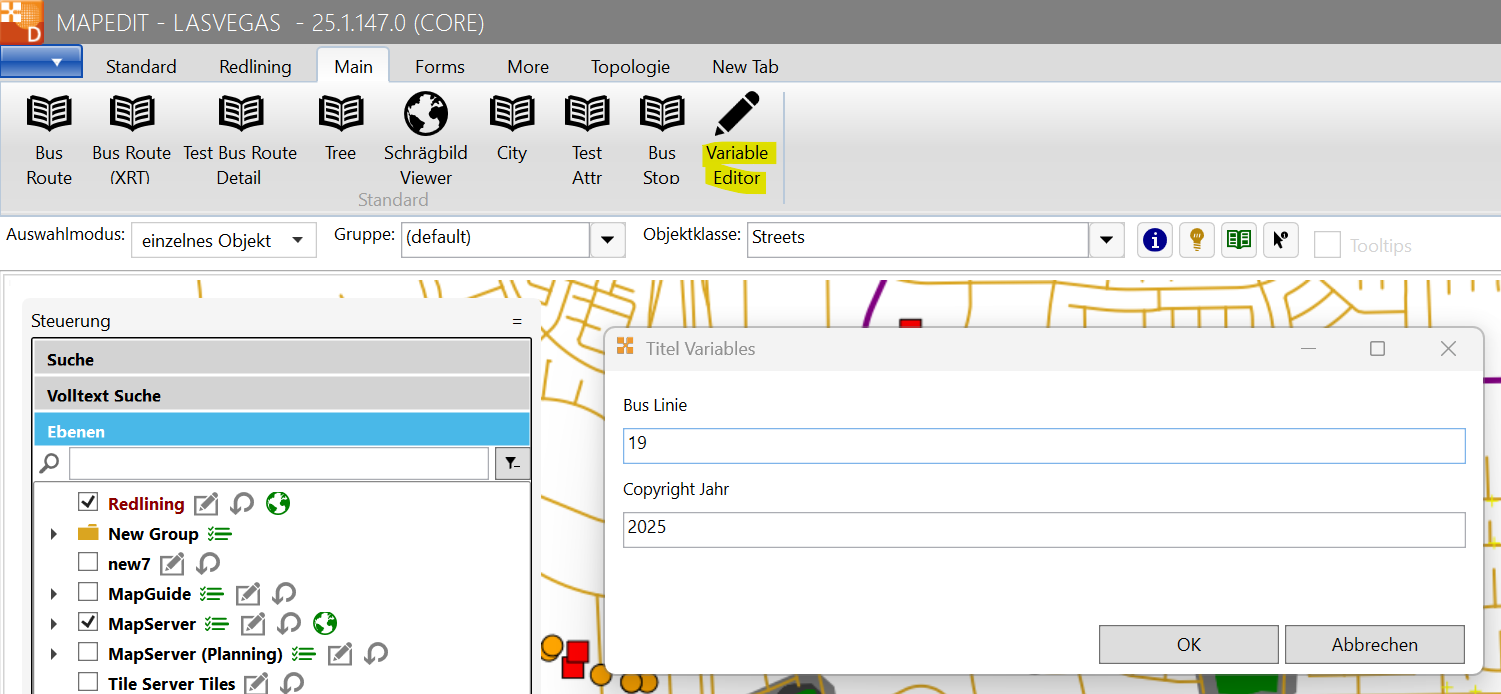Switch to the Topologie ribbon tab
The image size is (1501, 694).
(x=630, y=67)
